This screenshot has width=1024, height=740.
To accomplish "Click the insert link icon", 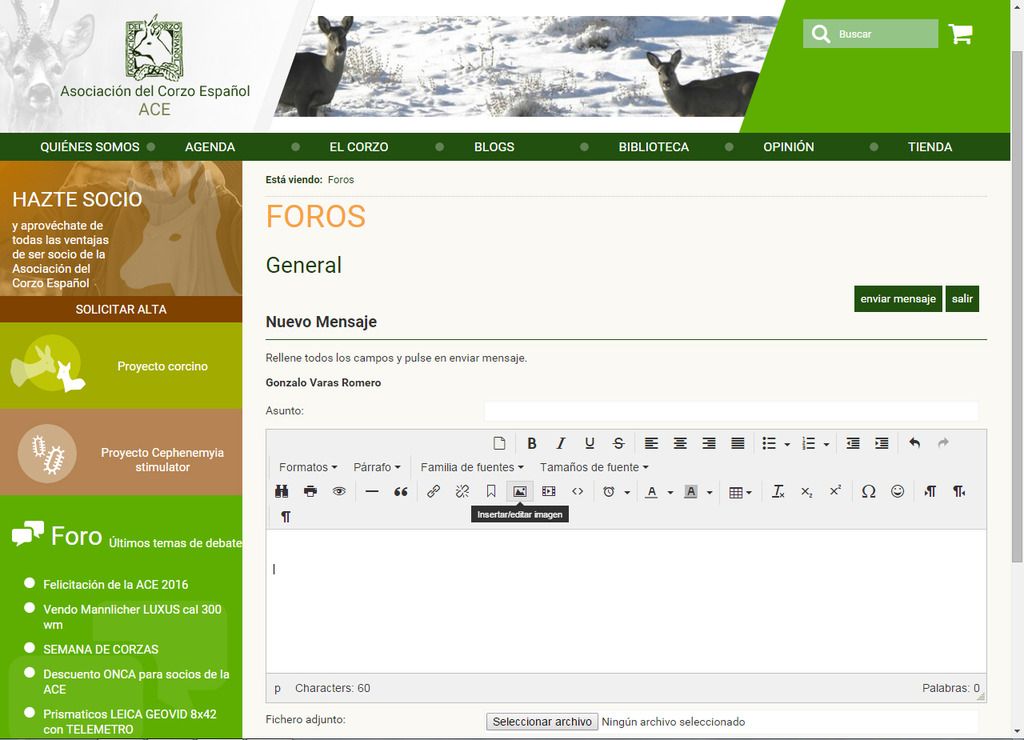I will point(433,491).
